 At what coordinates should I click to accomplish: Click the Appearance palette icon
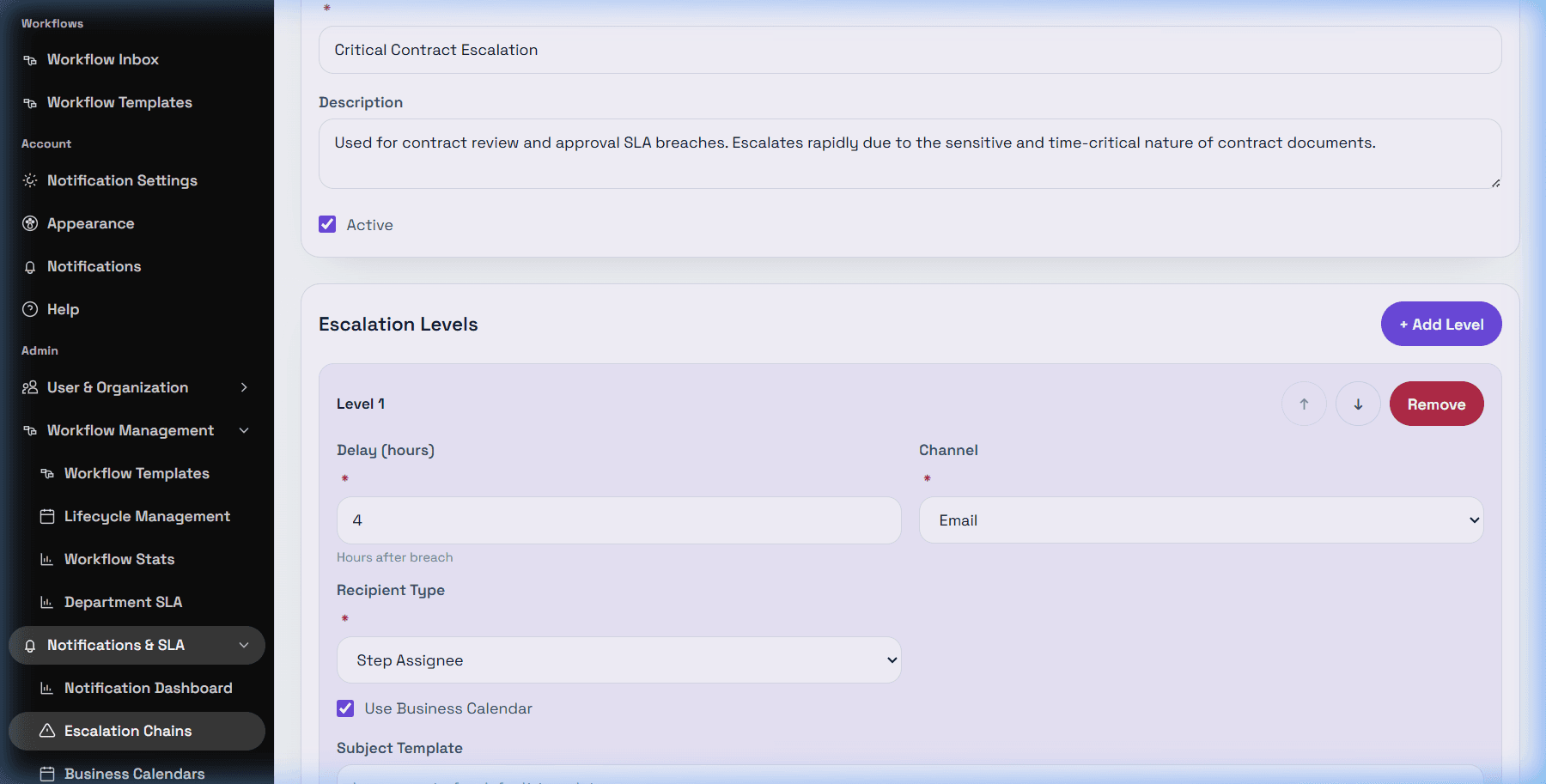tap(30, 223)
